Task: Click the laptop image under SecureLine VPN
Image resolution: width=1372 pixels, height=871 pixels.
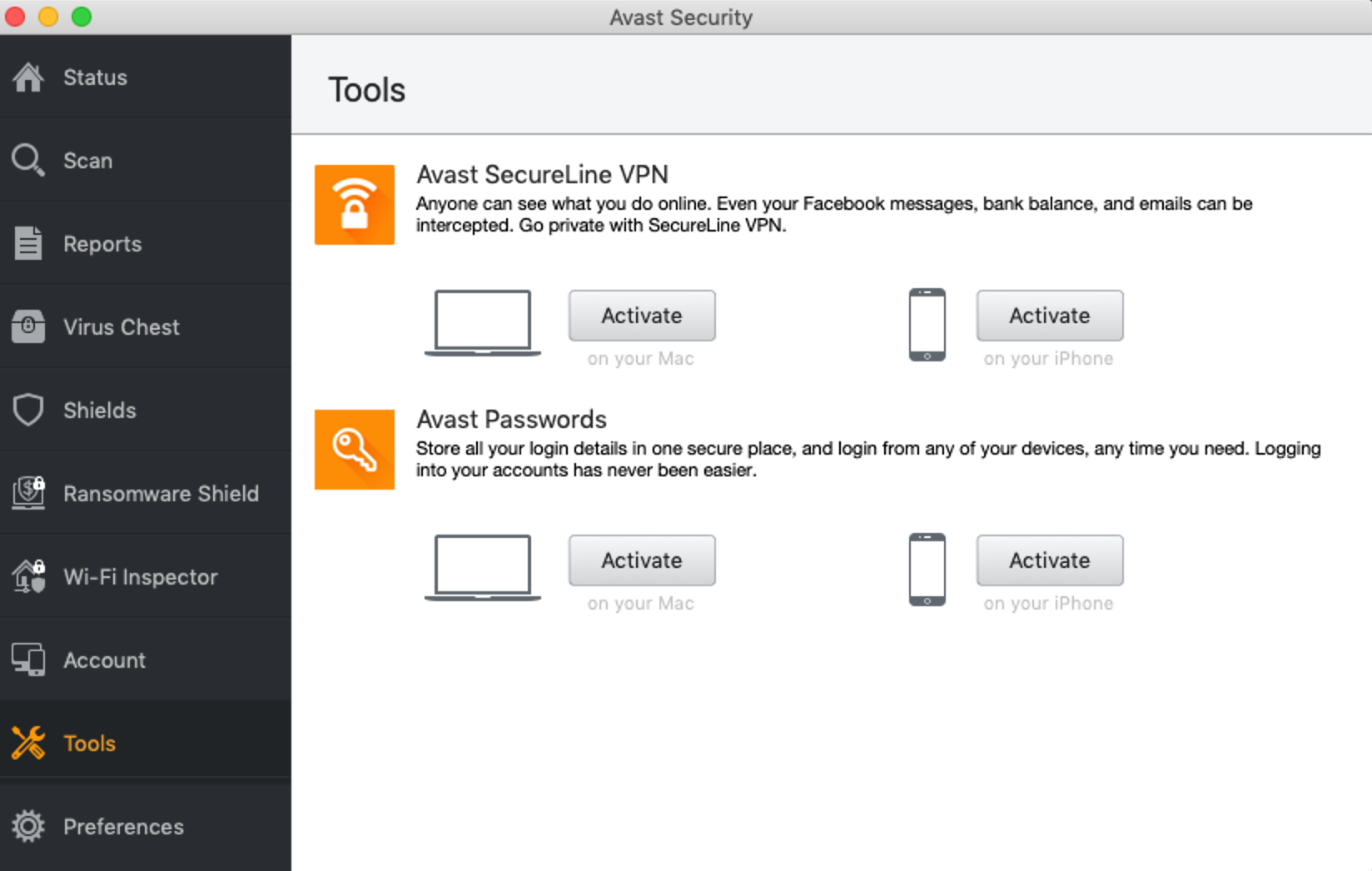Action: coord(483,322)
